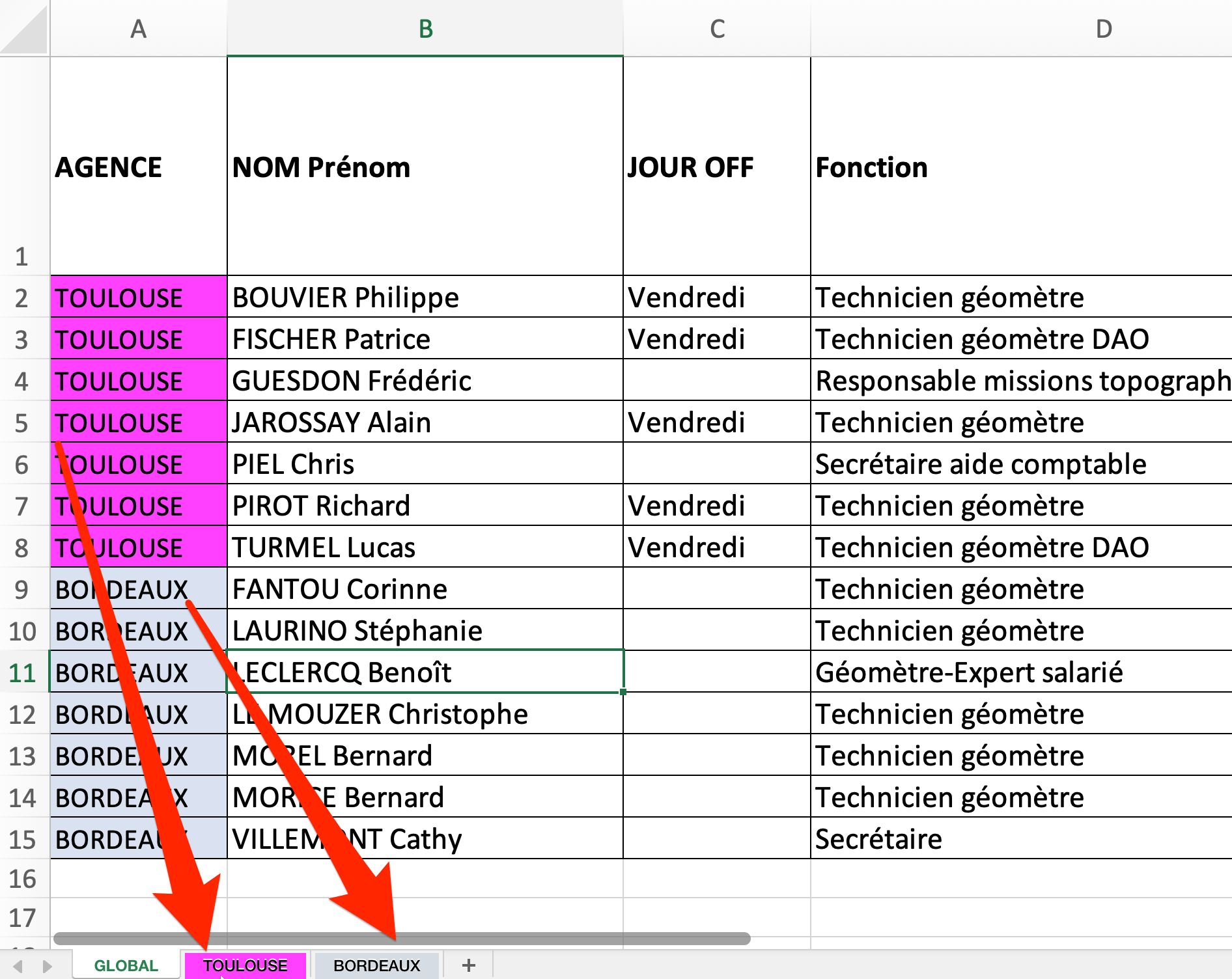This screenshot has height=979, width=1232.
Task: Select column A header
Action: [138, 27]
